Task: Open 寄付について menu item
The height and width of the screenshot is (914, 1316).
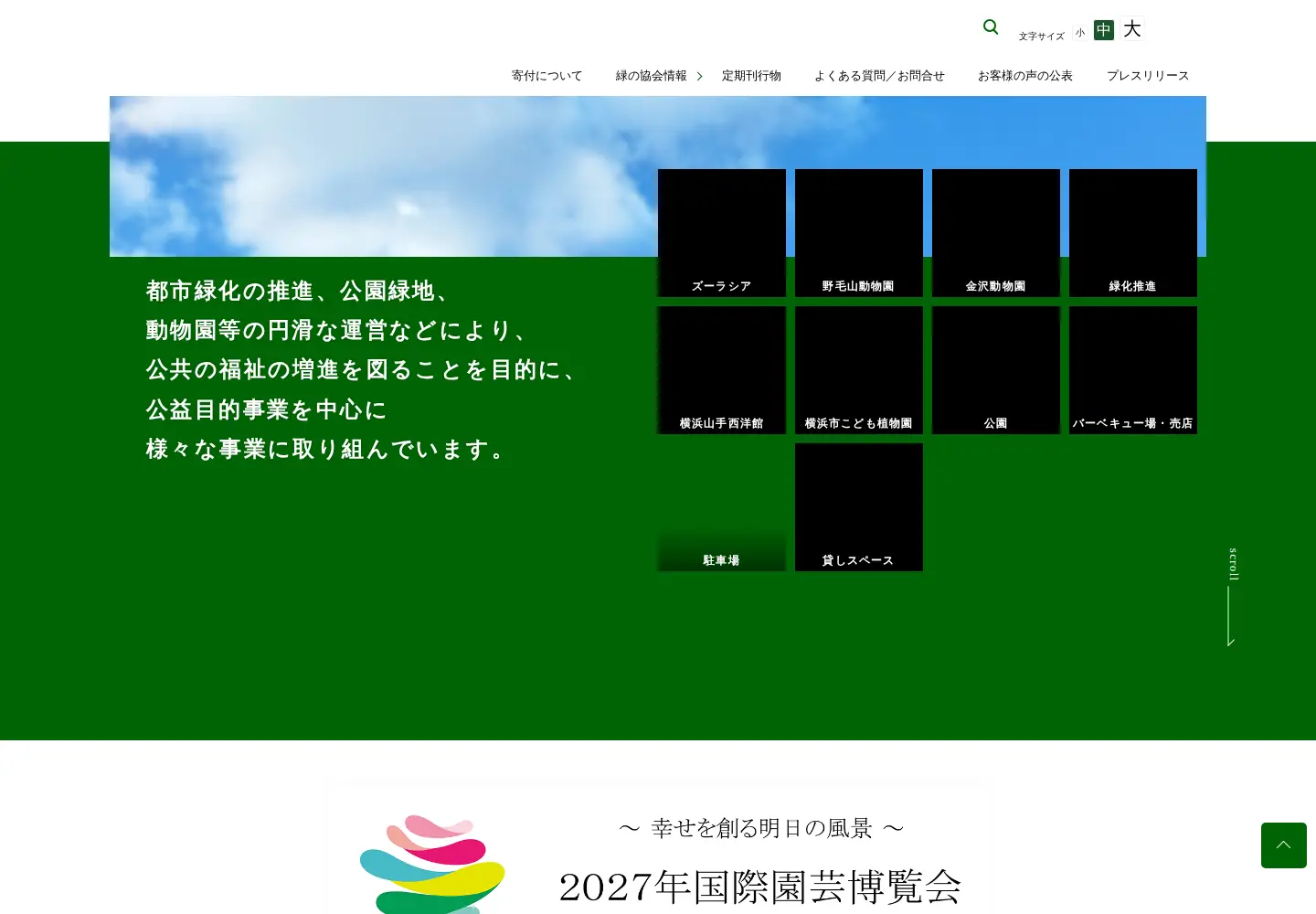Action: coord(547,76)
